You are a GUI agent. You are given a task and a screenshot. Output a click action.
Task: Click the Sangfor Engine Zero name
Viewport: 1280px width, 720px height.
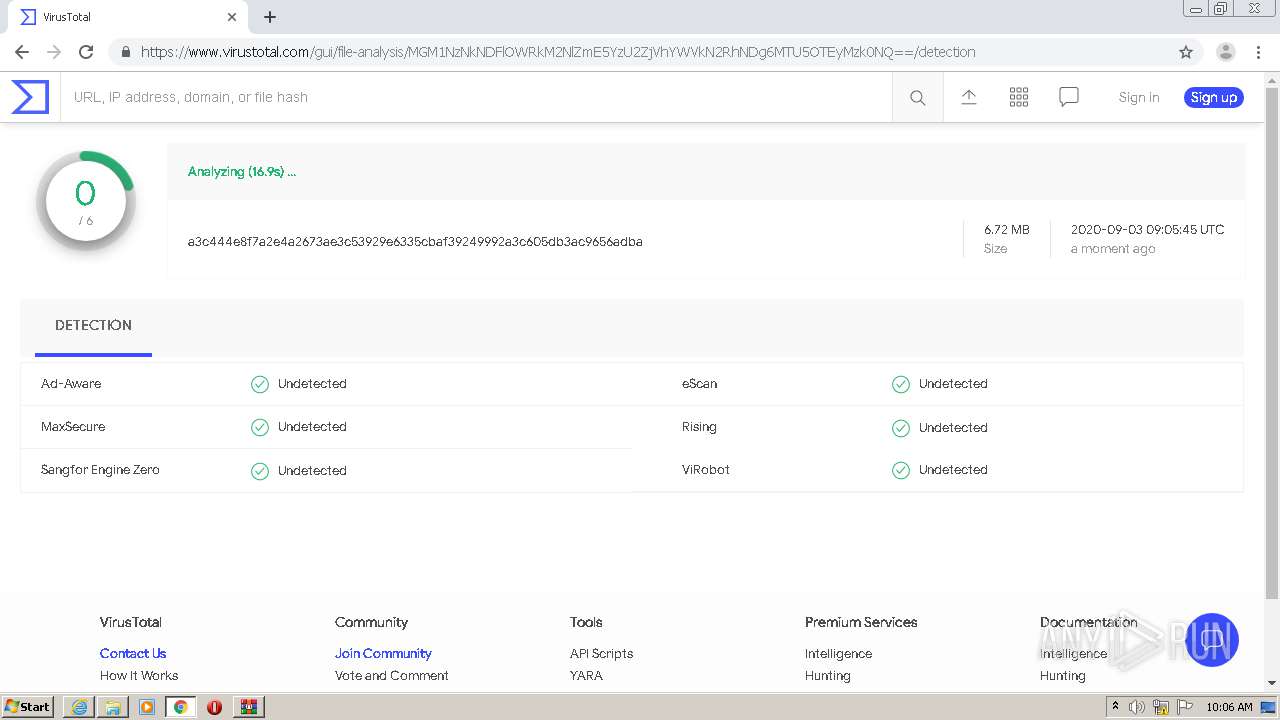coord(100,470)
